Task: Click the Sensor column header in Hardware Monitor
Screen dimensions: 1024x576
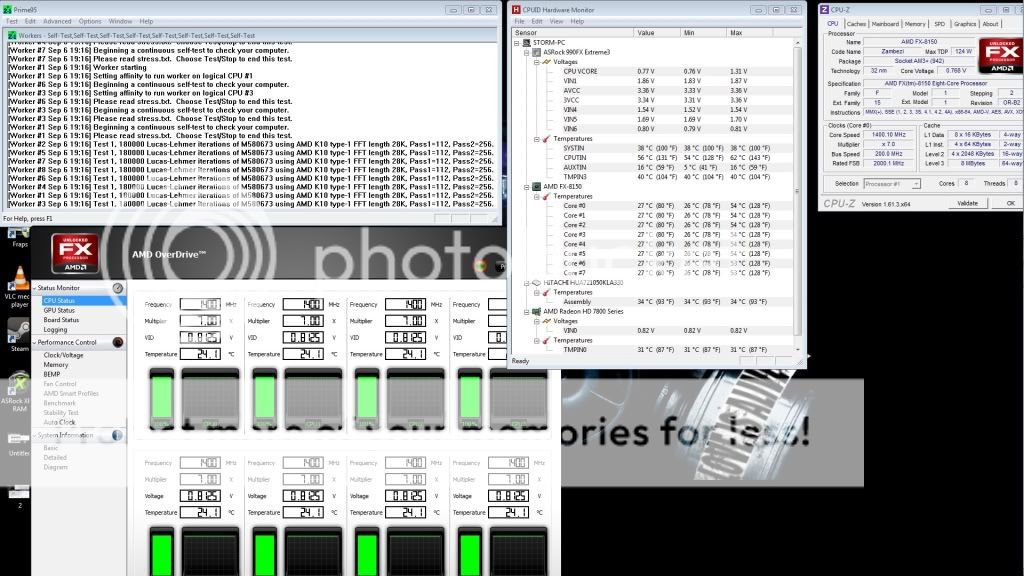Action: pyautogui.click(x=573, y=33)
